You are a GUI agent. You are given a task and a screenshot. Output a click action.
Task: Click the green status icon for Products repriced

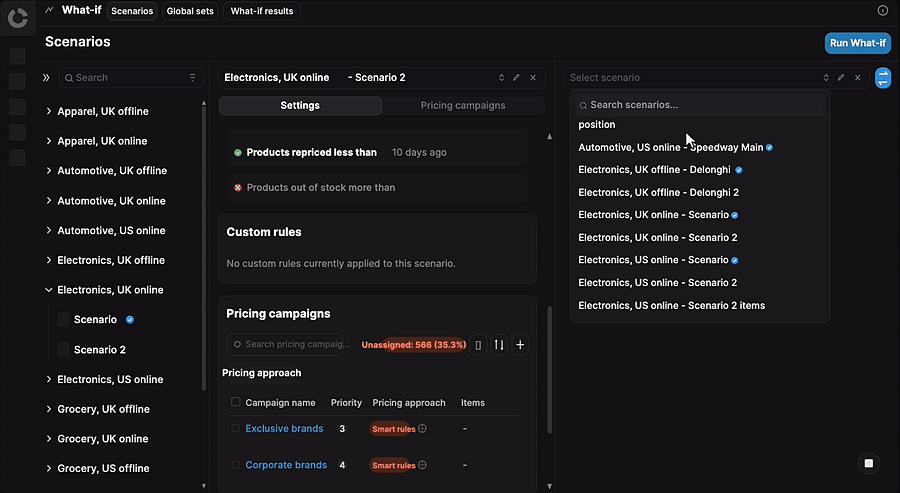click(x=238, y=153)
